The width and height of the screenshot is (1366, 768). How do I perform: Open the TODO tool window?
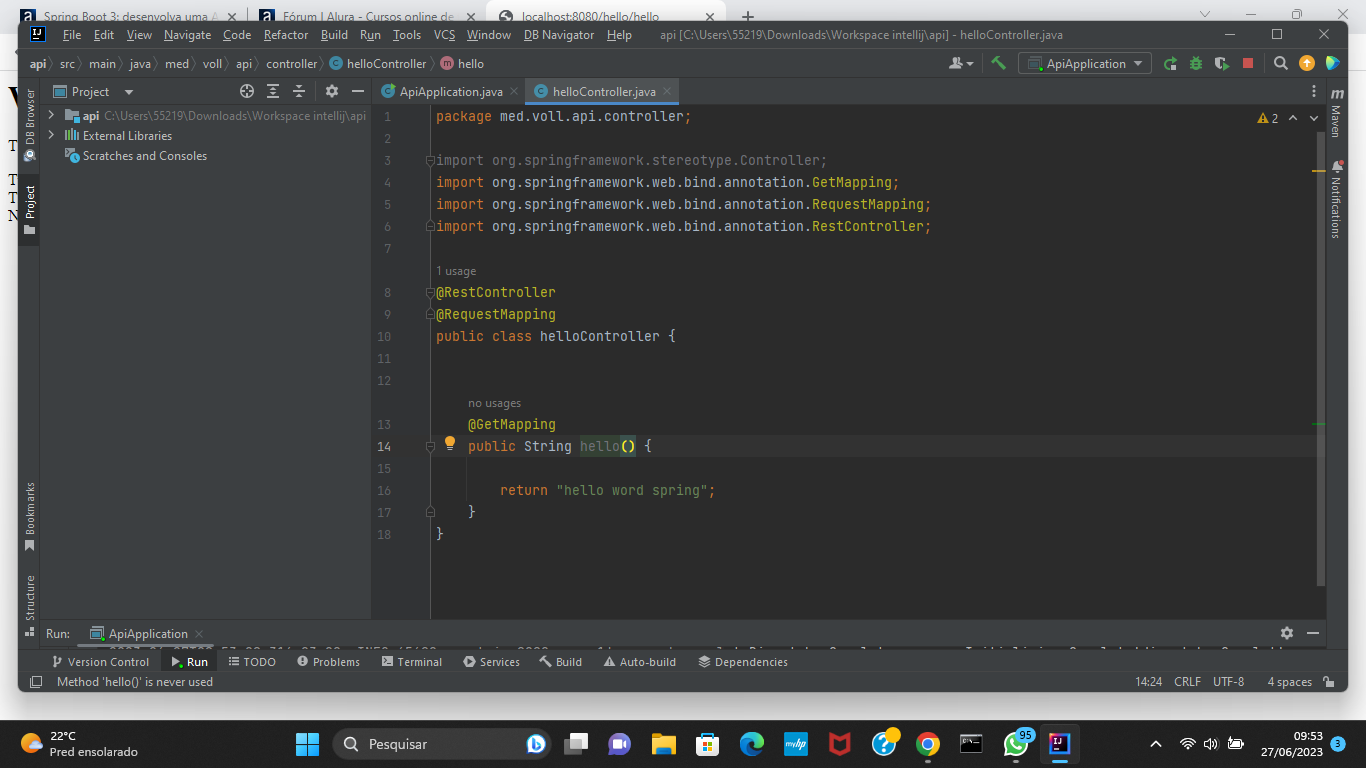point(252,662)
